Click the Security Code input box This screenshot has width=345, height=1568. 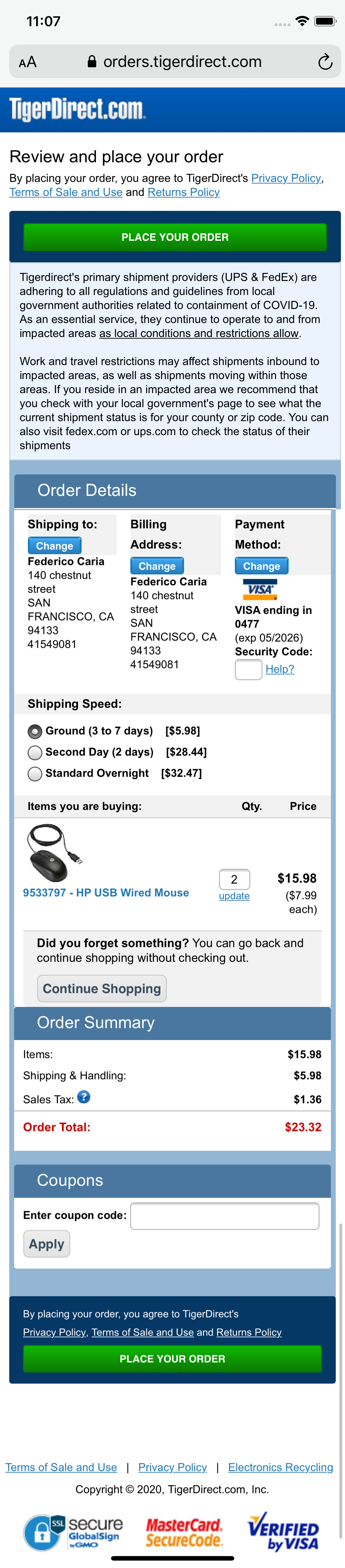[248, 670]
